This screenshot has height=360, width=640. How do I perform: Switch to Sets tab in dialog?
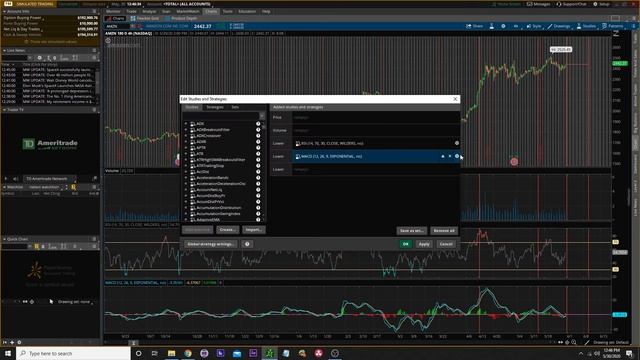235,107
